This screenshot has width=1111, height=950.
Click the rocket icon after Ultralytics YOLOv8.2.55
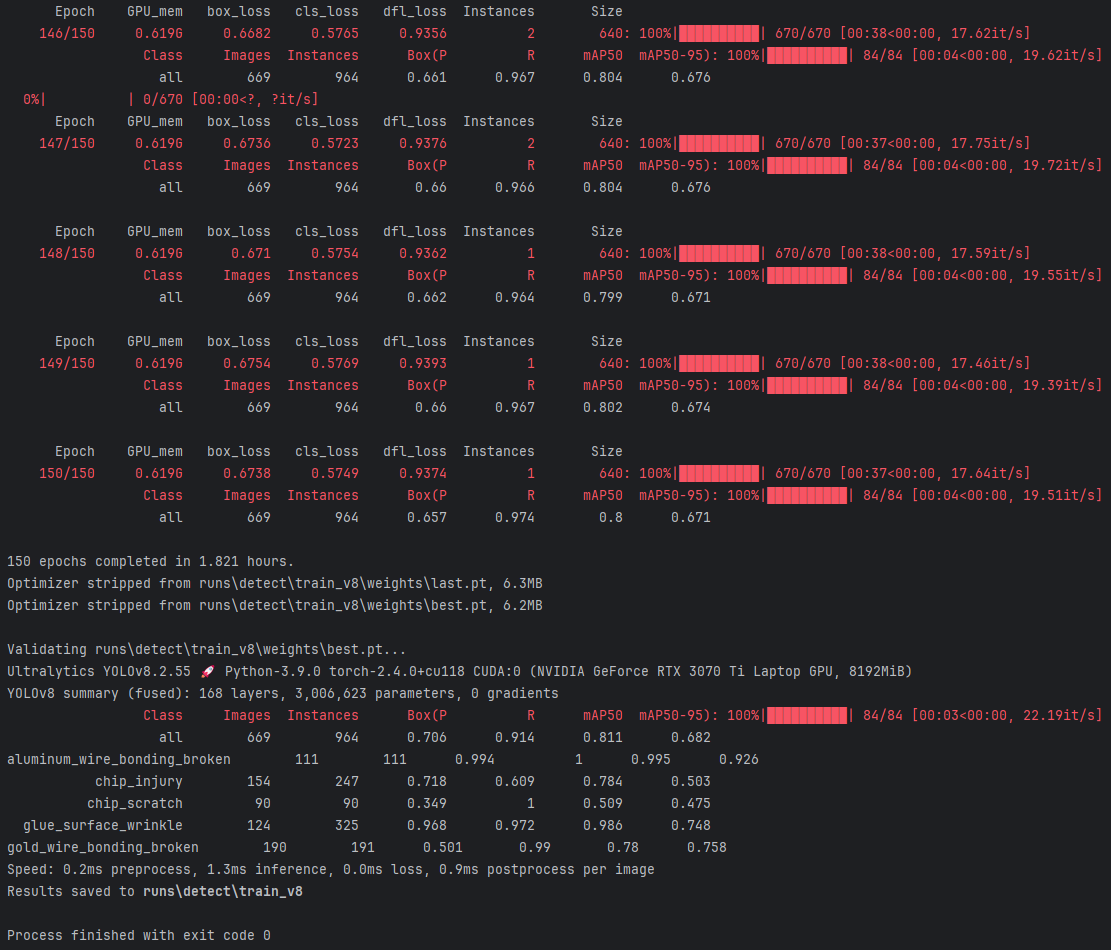(x=208, y=671)
